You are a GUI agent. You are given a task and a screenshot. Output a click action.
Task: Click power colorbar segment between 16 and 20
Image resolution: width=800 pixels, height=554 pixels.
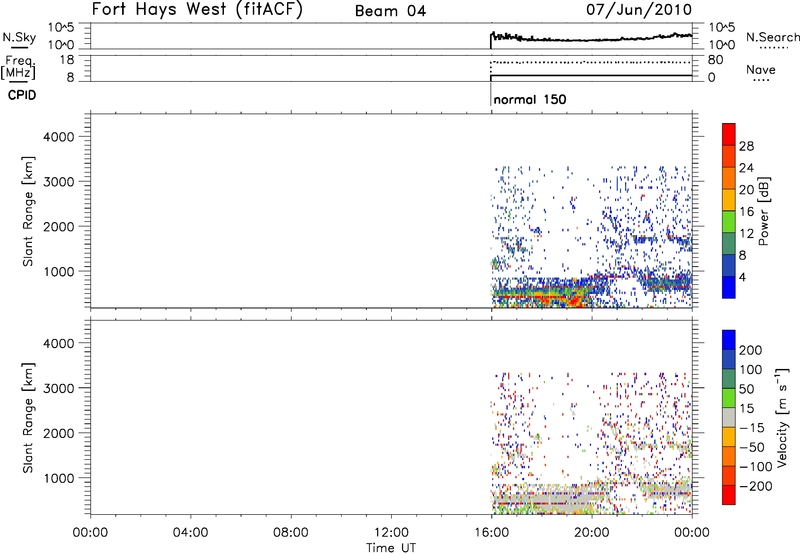point(729,200)
